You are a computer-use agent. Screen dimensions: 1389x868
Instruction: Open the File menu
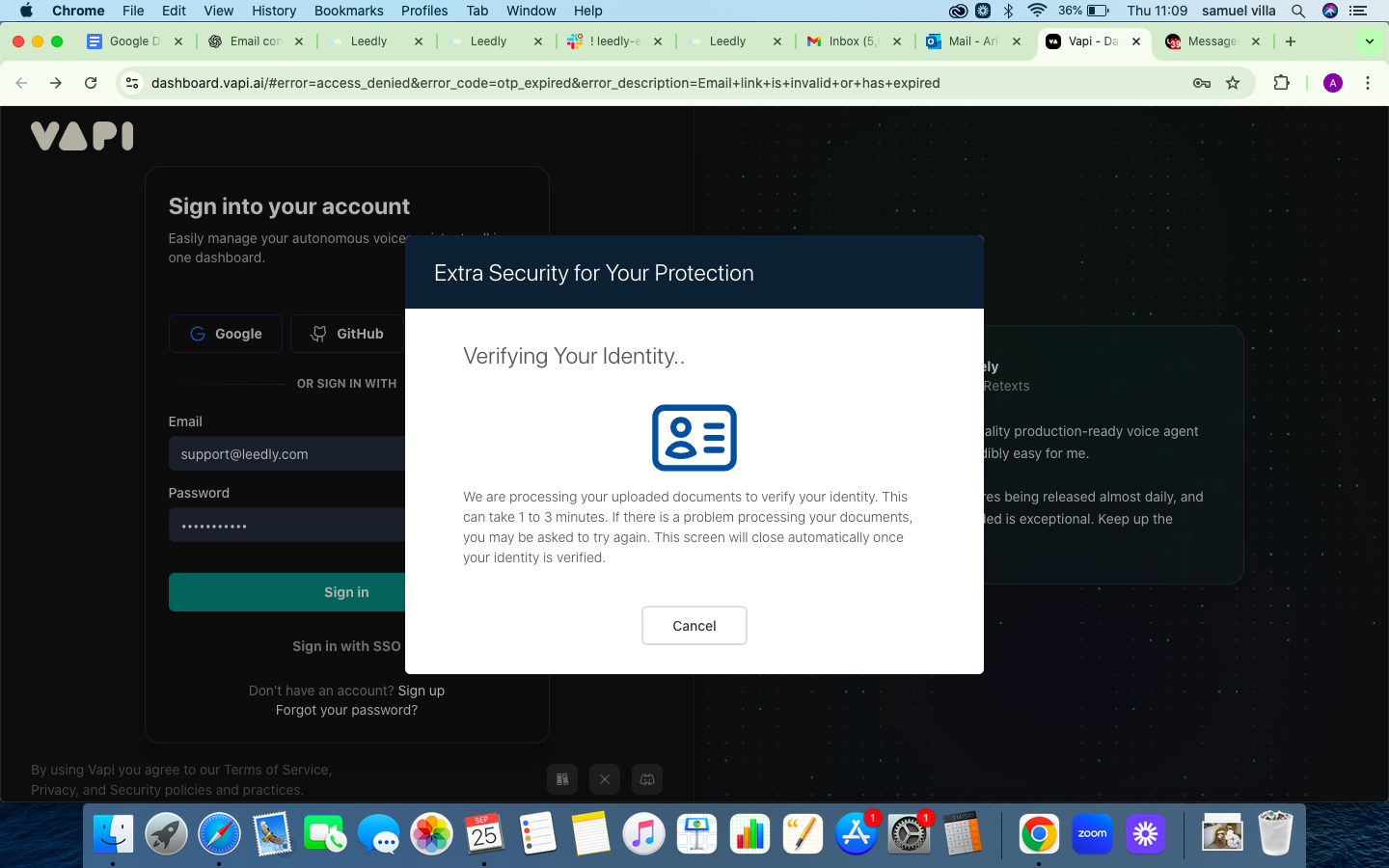pyautogui.click(x=133, y=11)
